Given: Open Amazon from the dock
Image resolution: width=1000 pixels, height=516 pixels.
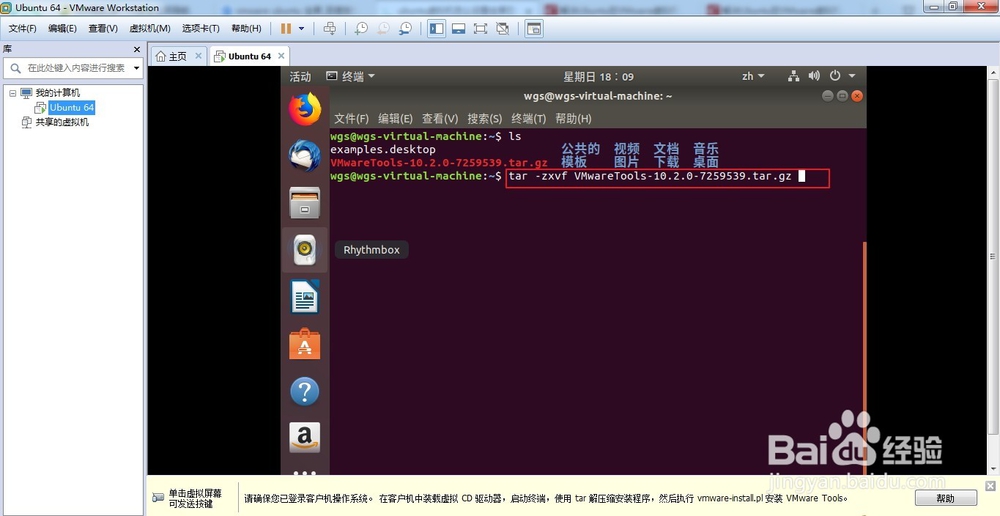Looking at the screenshot, I should click(x=305, y=438).
